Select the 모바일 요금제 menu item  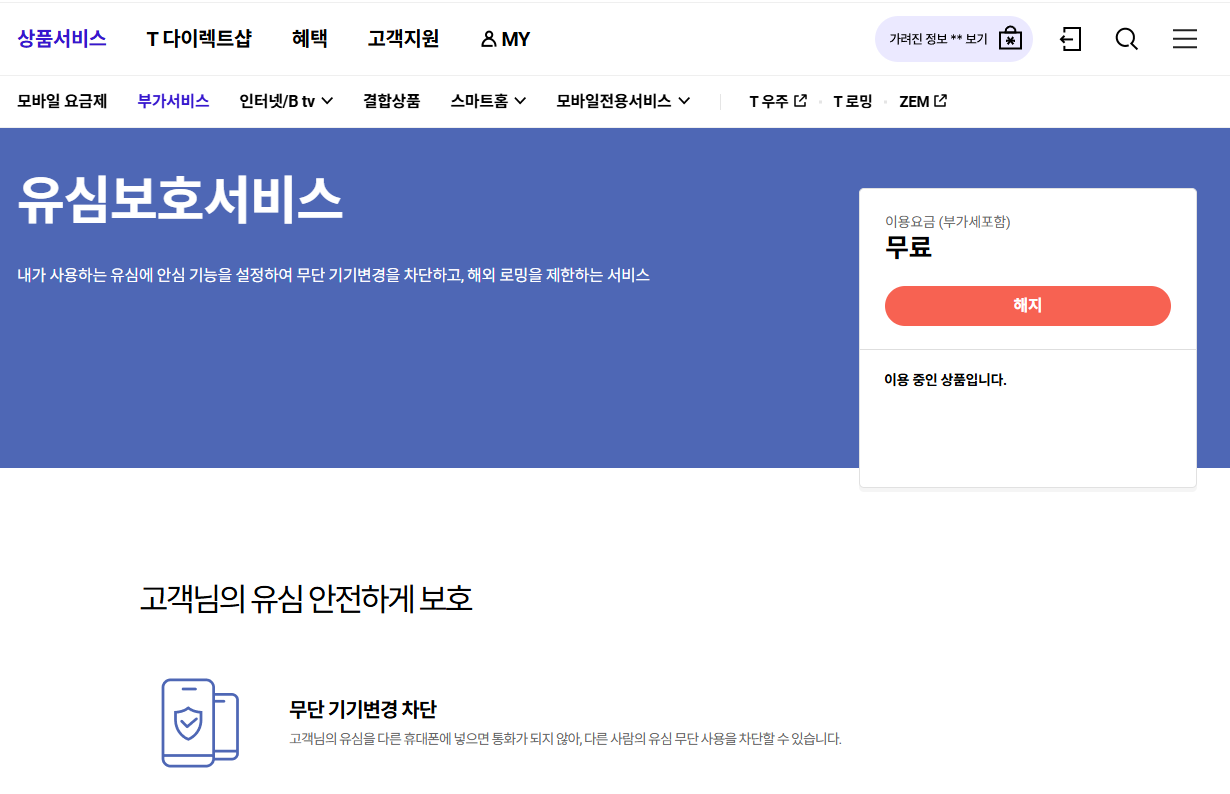(63, 101)
